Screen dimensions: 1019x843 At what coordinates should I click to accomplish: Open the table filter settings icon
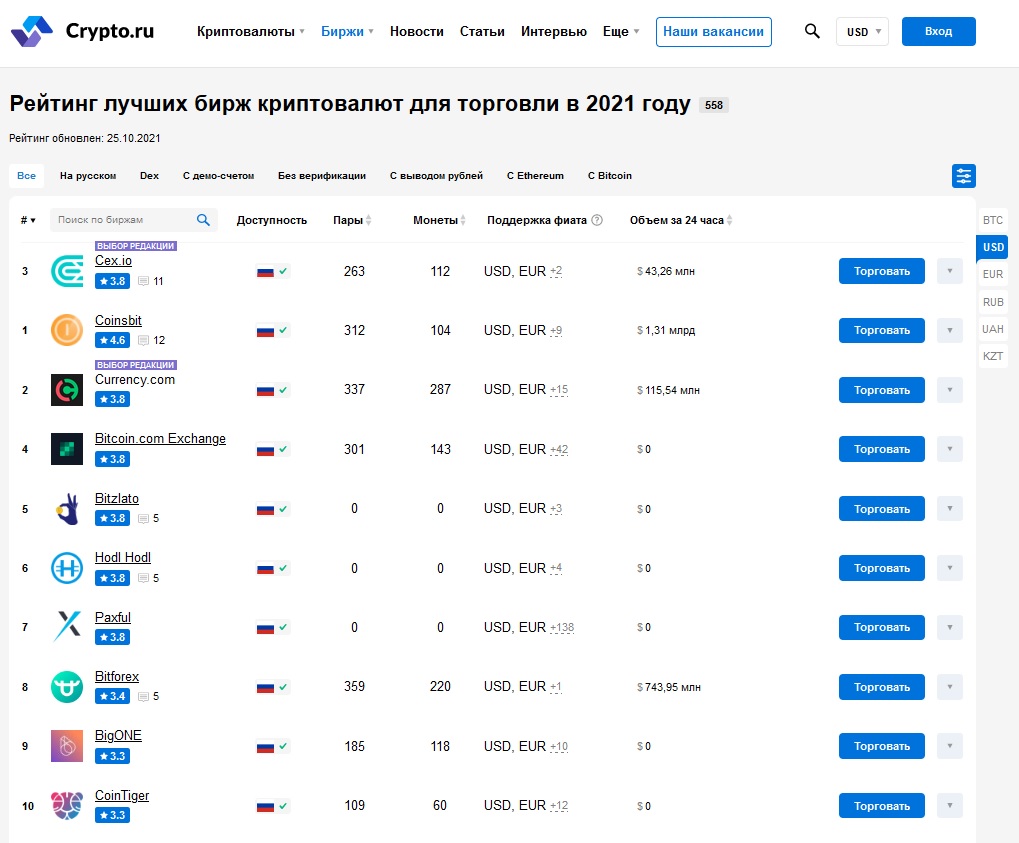coord(964,175)
